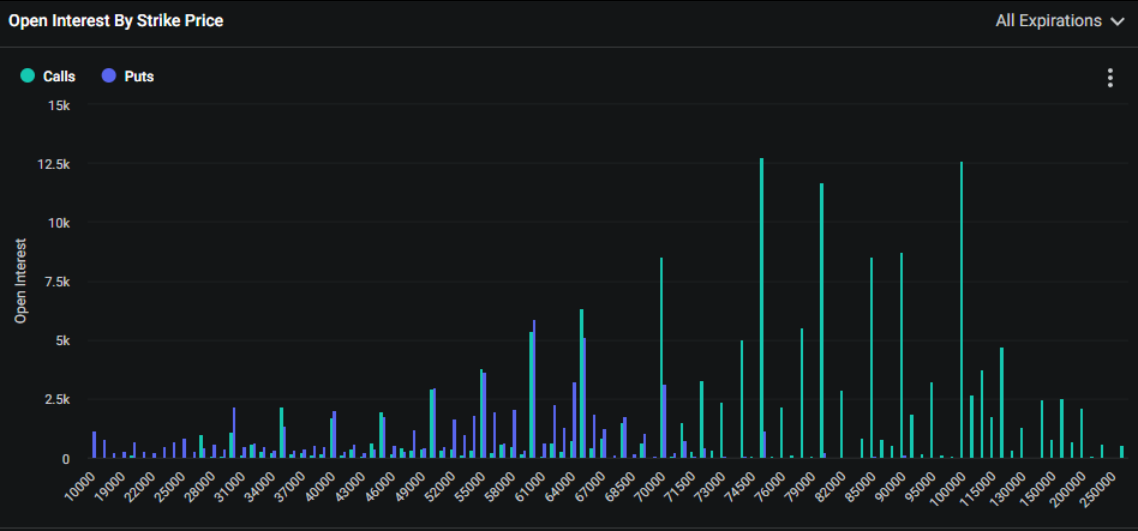Click the purple Puts legend dot

(109, 76)
